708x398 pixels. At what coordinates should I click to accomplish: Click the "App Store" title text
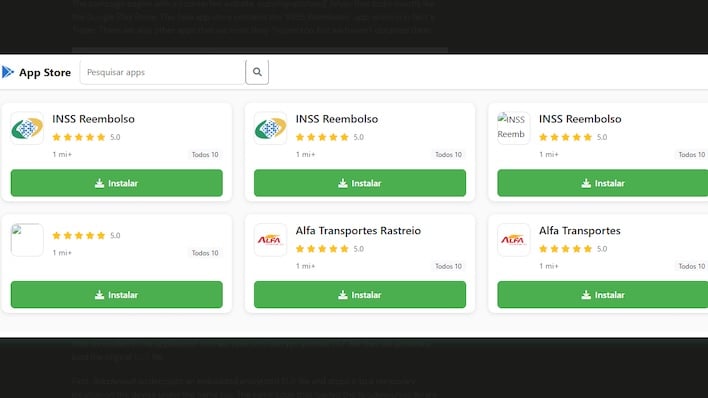(x=45, y=72)
